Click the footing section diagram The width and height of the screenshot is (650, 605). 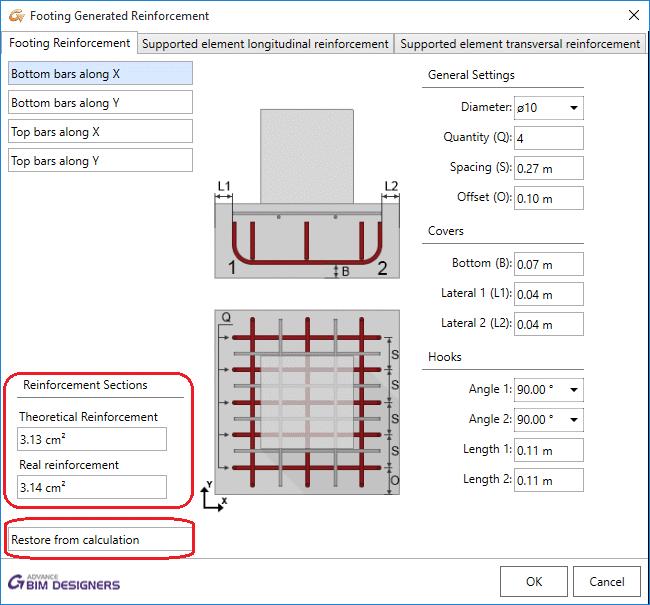pyautogui.click(x=307, y=194)
